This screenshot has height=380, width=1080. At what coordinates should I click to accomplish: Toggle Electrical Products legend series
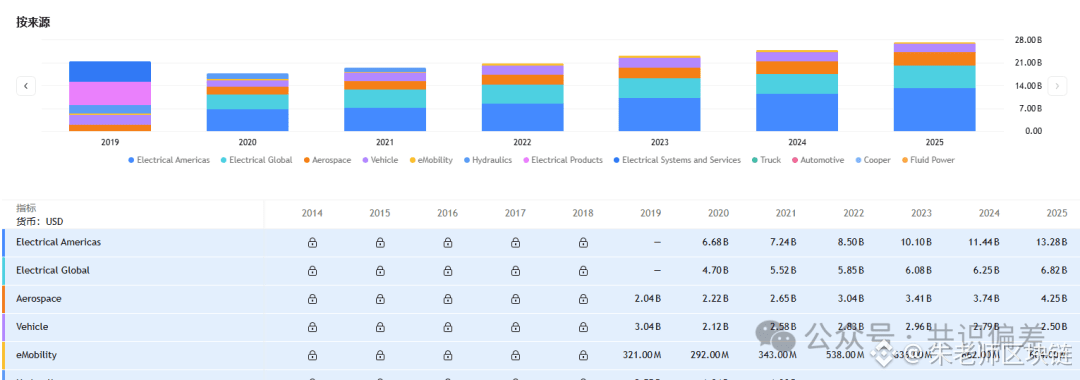tap(562, 160)
